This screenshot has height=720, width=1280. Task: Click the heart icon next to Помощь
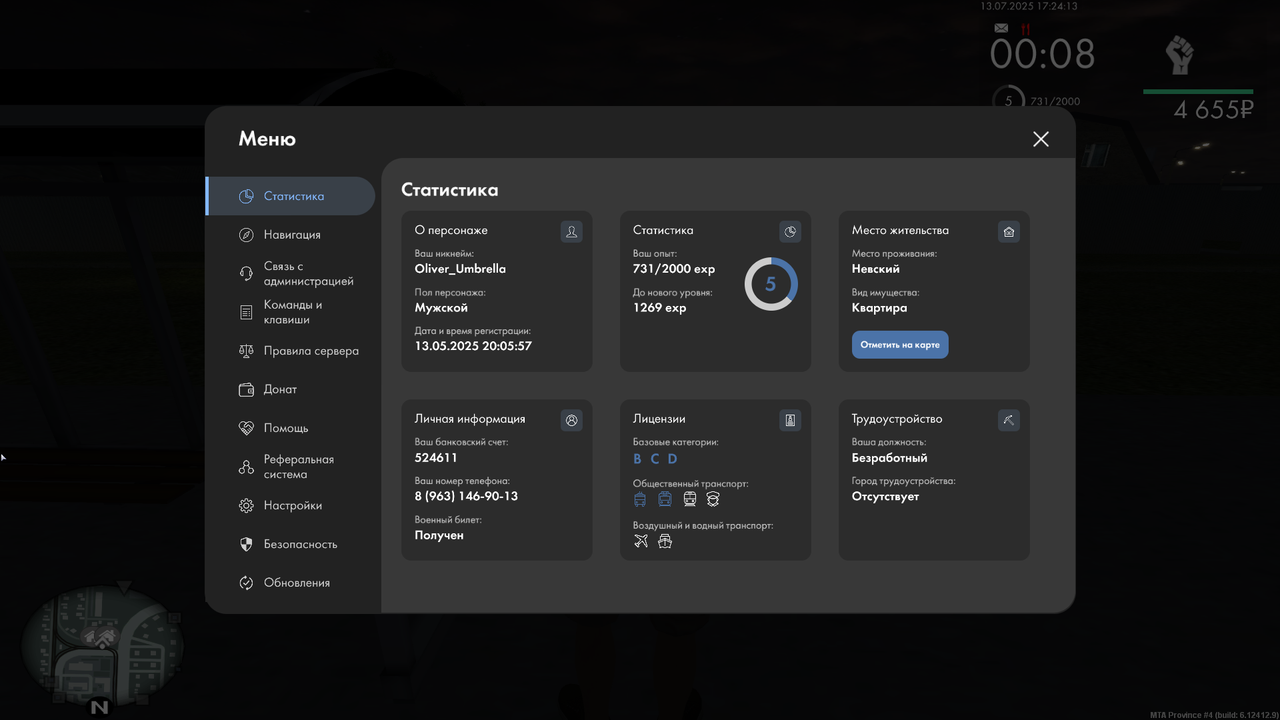pyautogui.click(x=246, y=428)
